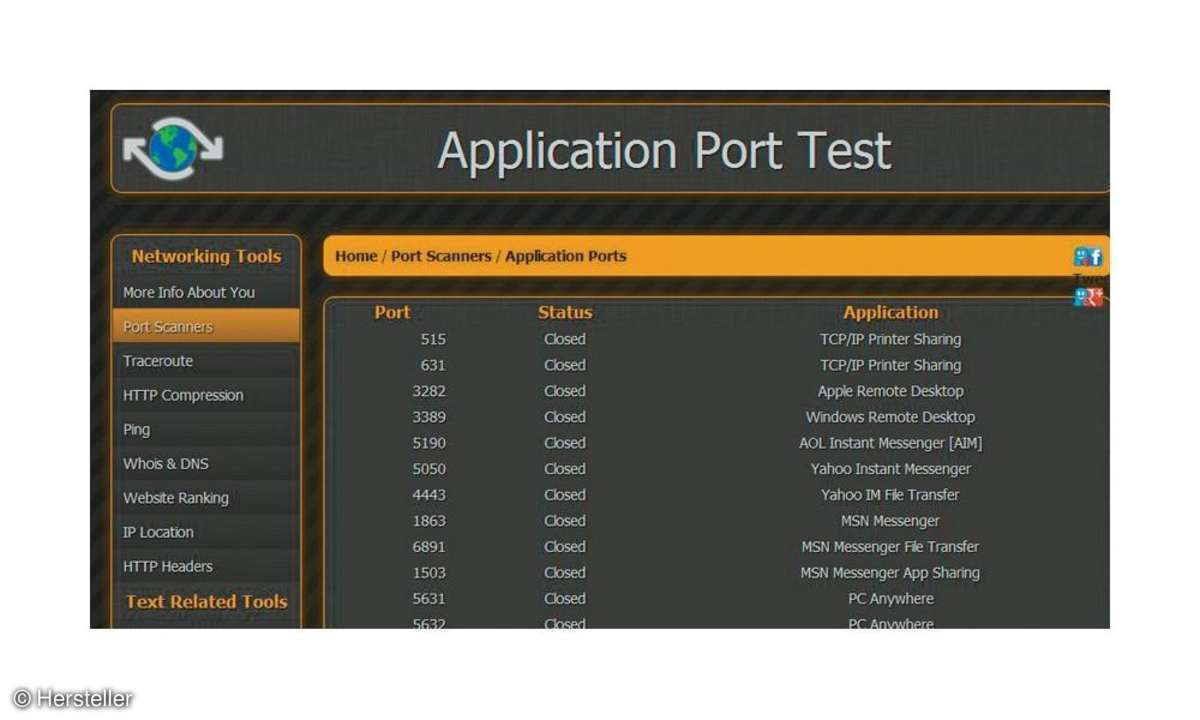This screenshot has width=1200, height=720.
Task: Click the Application Port Test page title
Action: click(x=664, y=150)
